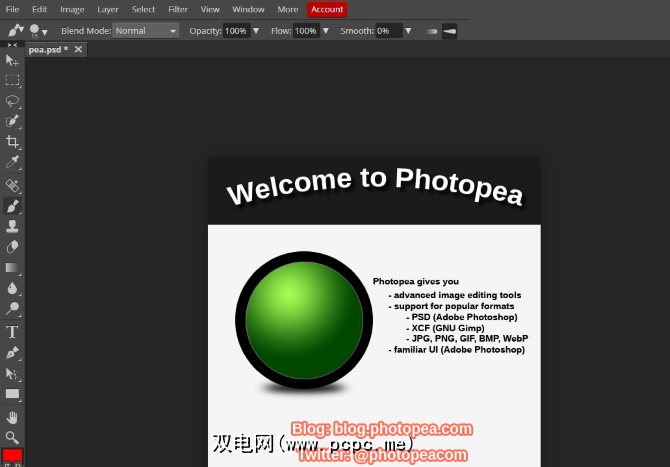Image resolution: width=670 pixels, height=467 pixels.
Task: Select the Pen tool
Action: (12, 352)
